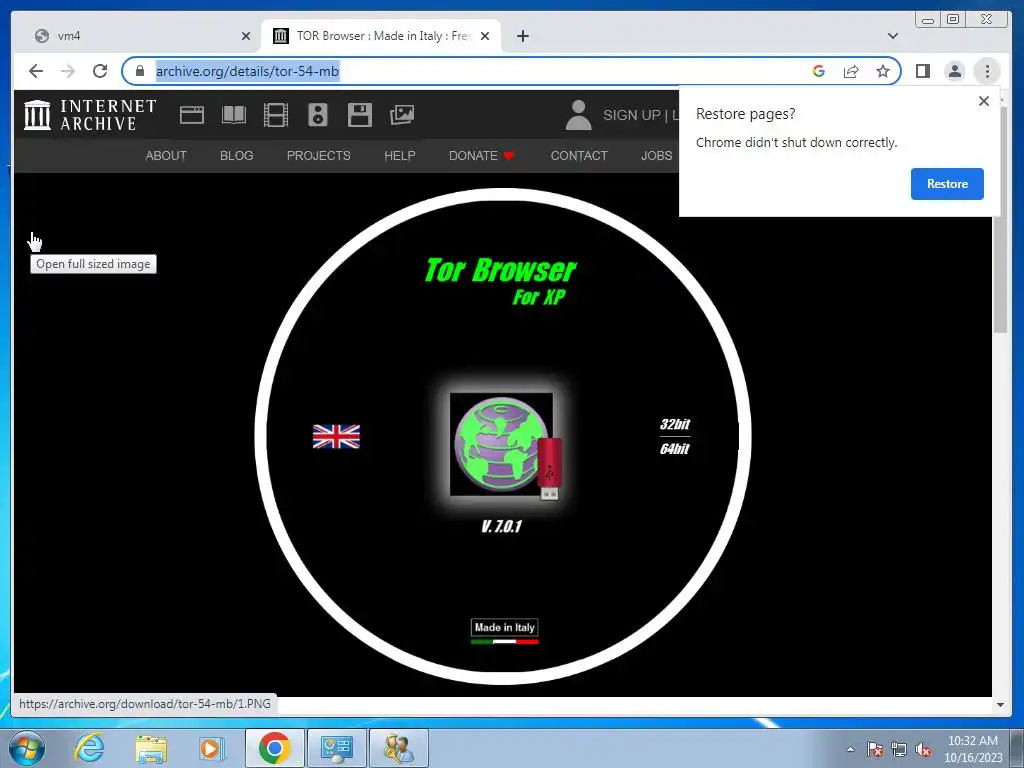Open the HELP menu item
1024x768 pixels.
(400, 155)
